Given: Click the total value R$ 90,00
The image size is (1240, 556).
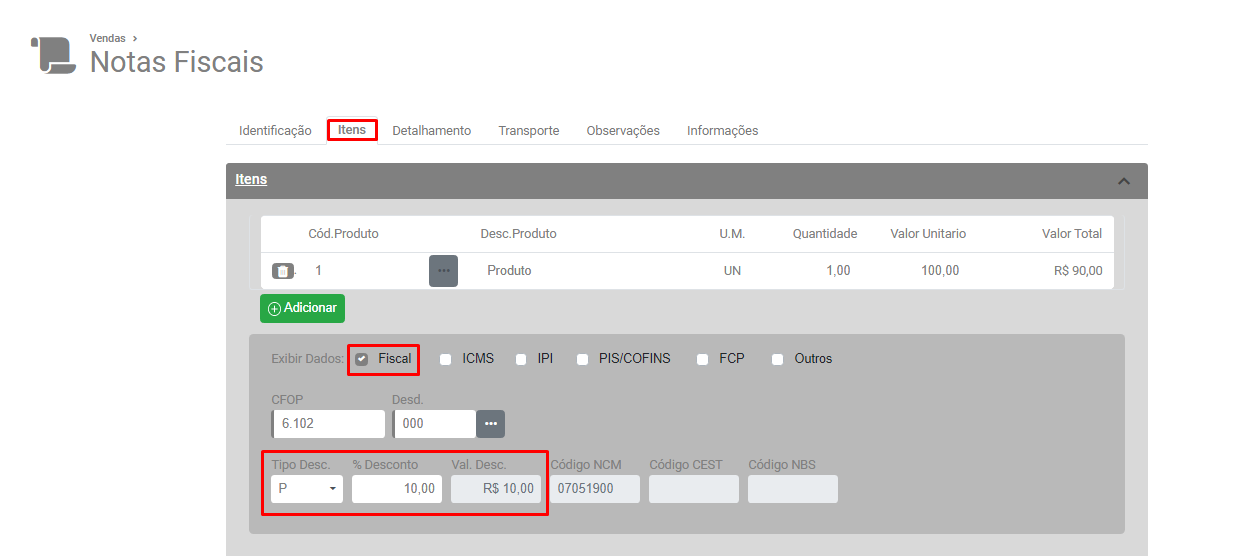Looking at the screenshot, I should [x=1078, y=271].
